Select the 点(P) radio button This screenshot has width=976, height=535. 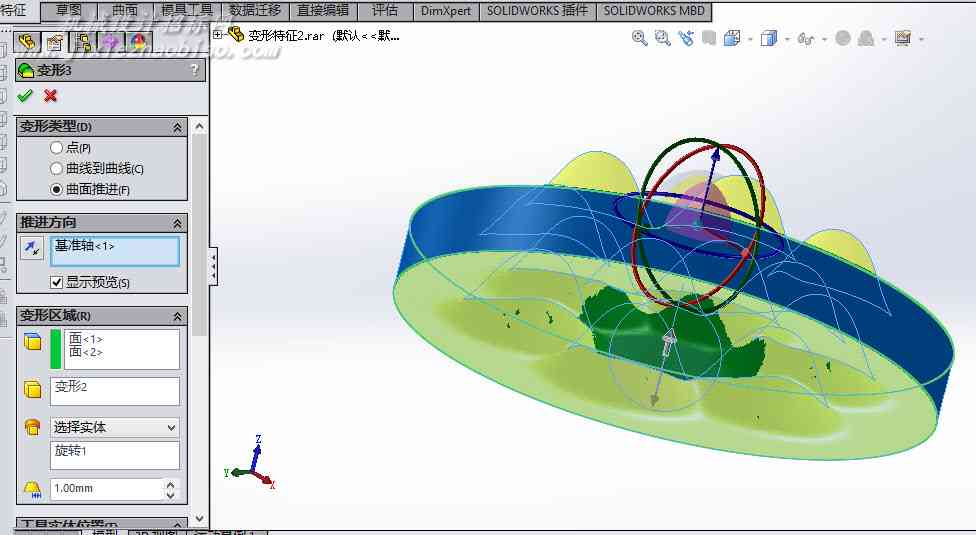56,147
